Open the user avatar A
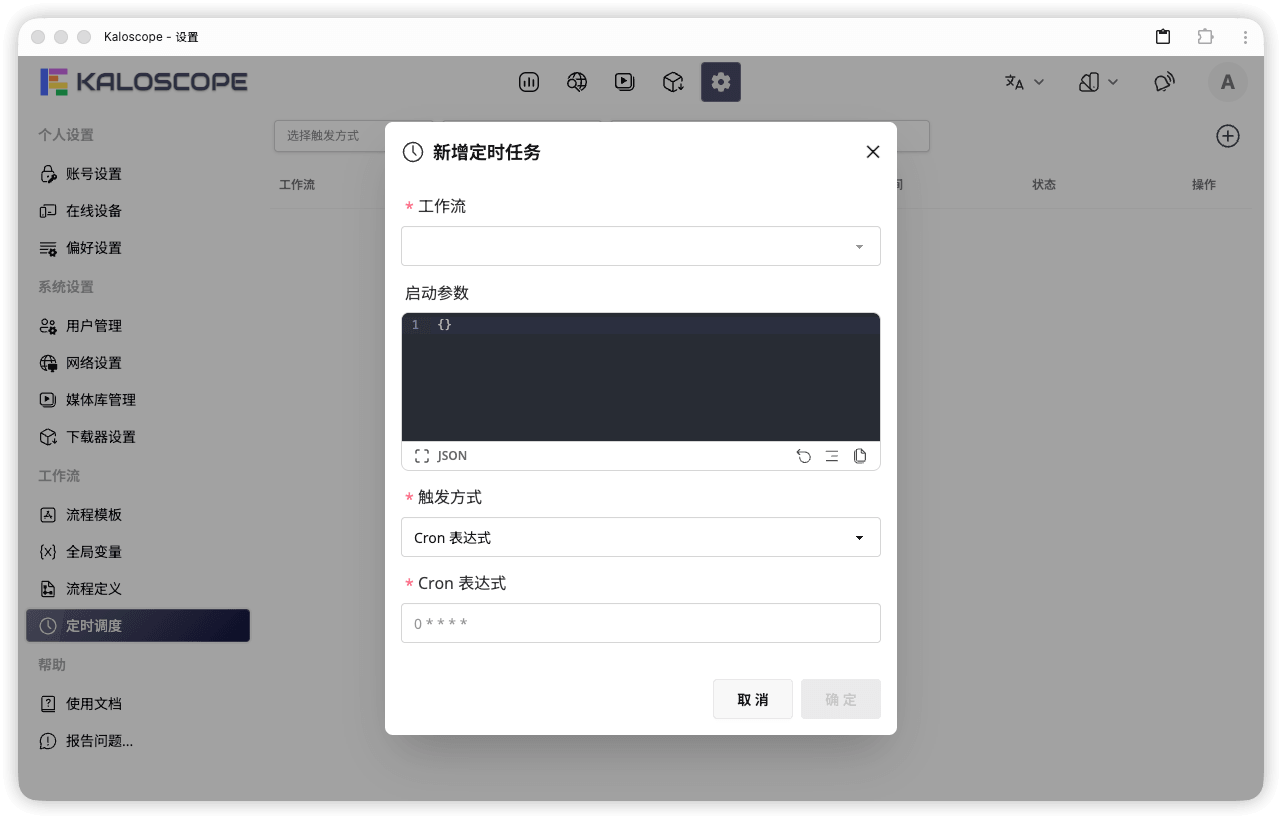The image size is (1282, 819). point(1228,82)
